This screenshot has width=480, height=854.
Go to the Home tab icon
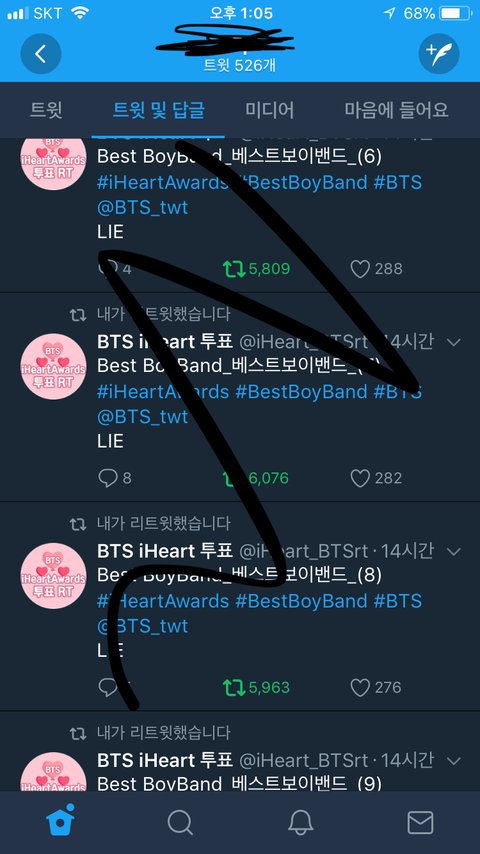60,822
